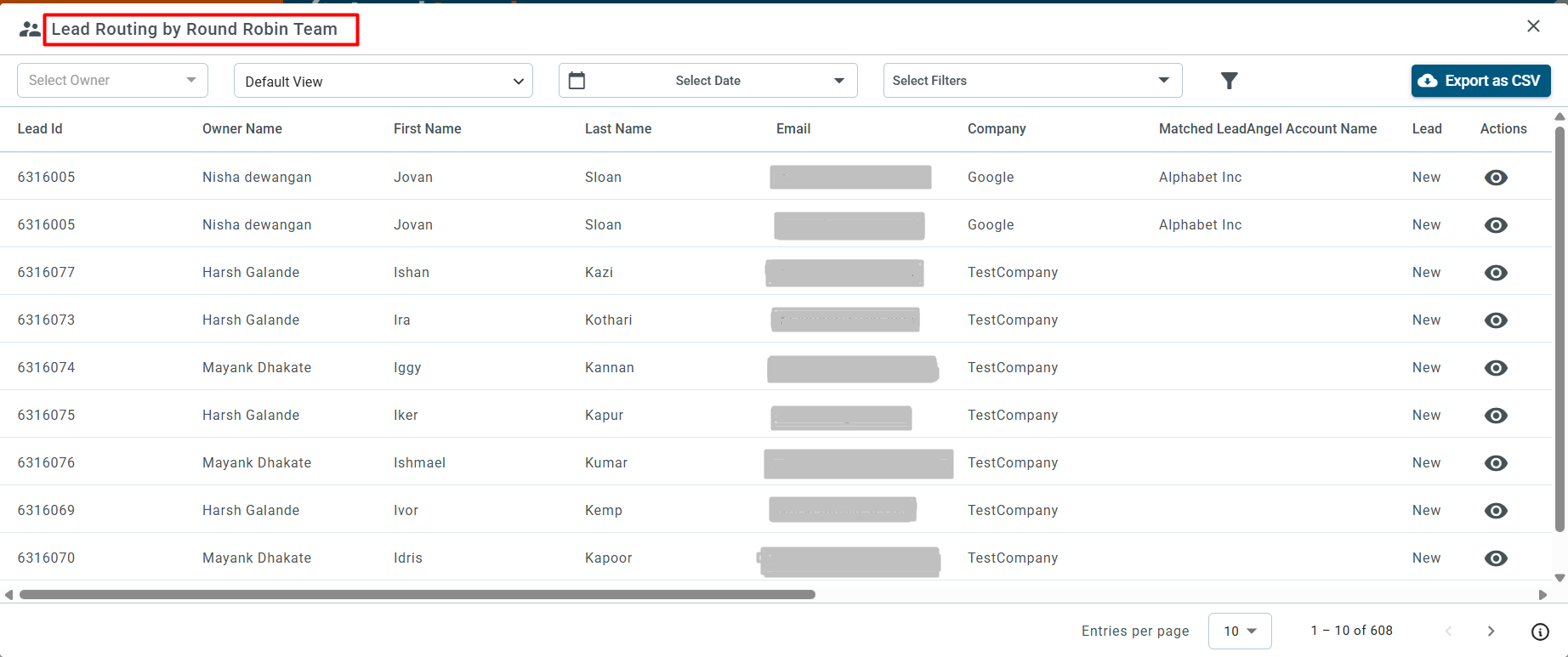Click the horizontal scrollbar thumb
This screenshot has width=1568, height=657.
coord(418,595)
